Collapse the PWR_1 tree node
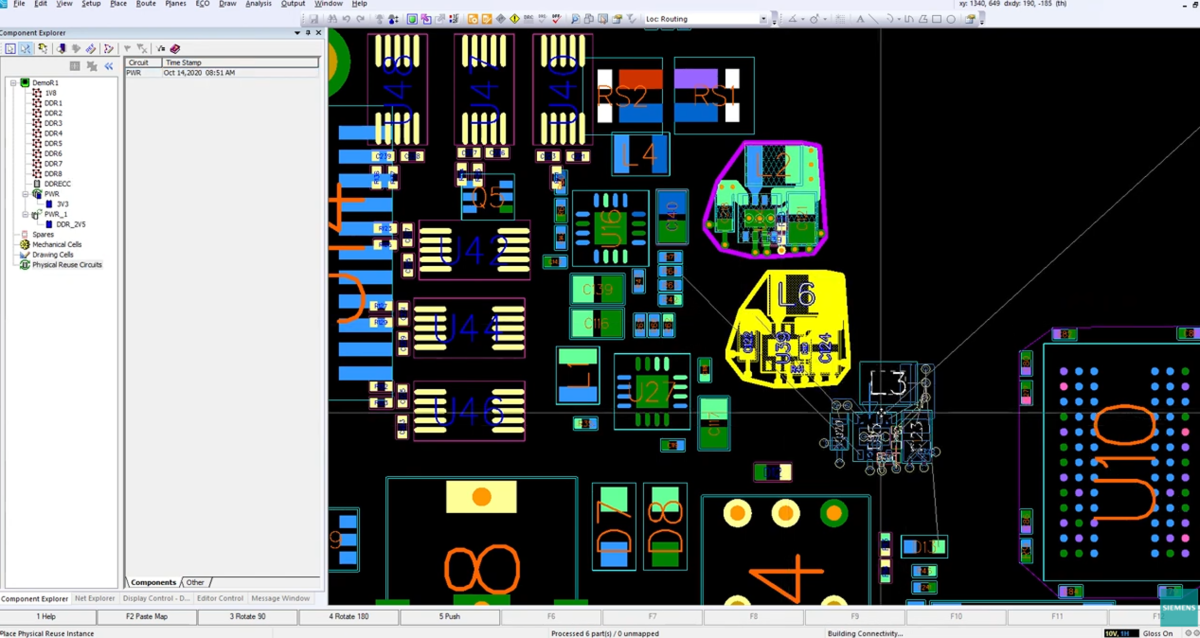This screenshot has height=638, width=1200. (x=25, y=214)
